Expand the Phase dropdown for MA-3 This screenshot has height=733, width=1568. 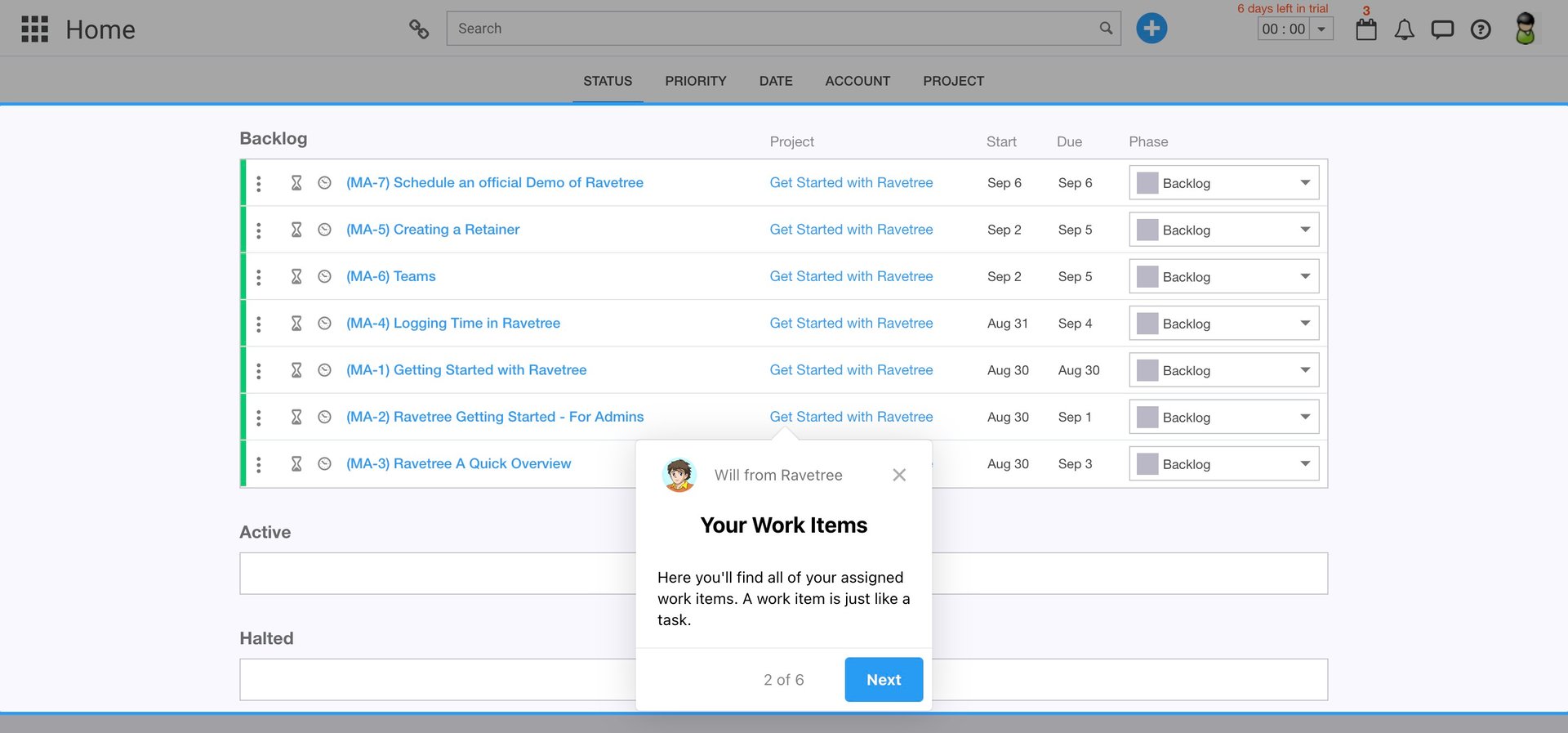(x=1224, y=463)
